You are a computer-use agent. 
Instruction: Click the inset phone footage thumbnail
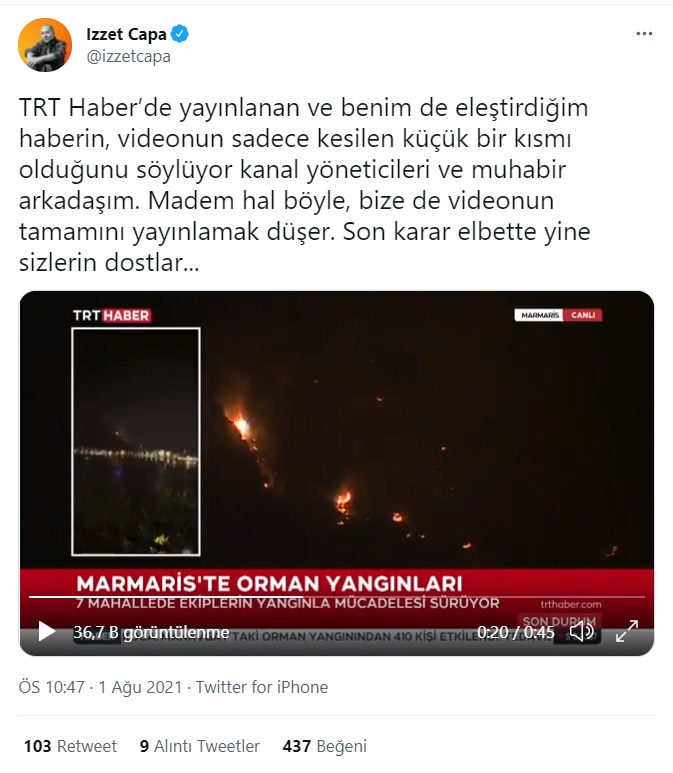click(x=136, y=442)
